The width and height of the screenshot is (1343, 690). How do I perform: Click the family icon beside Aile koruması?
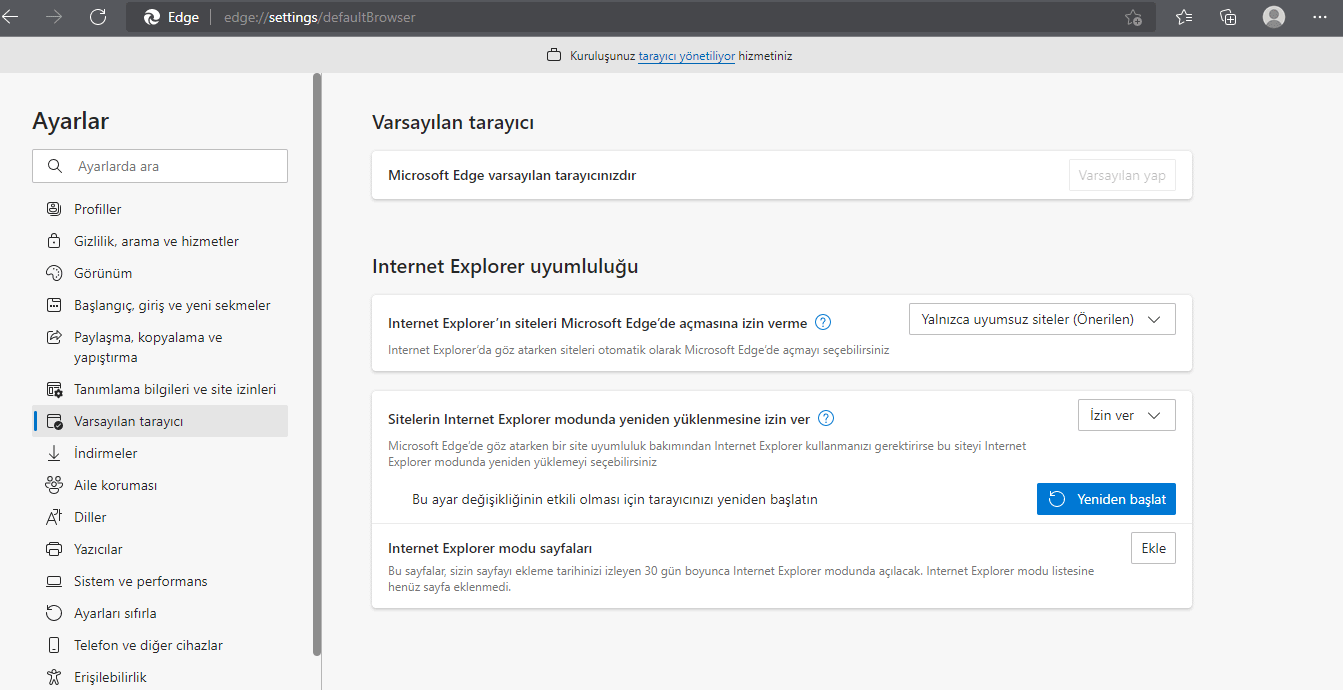[x=54, y=485]
